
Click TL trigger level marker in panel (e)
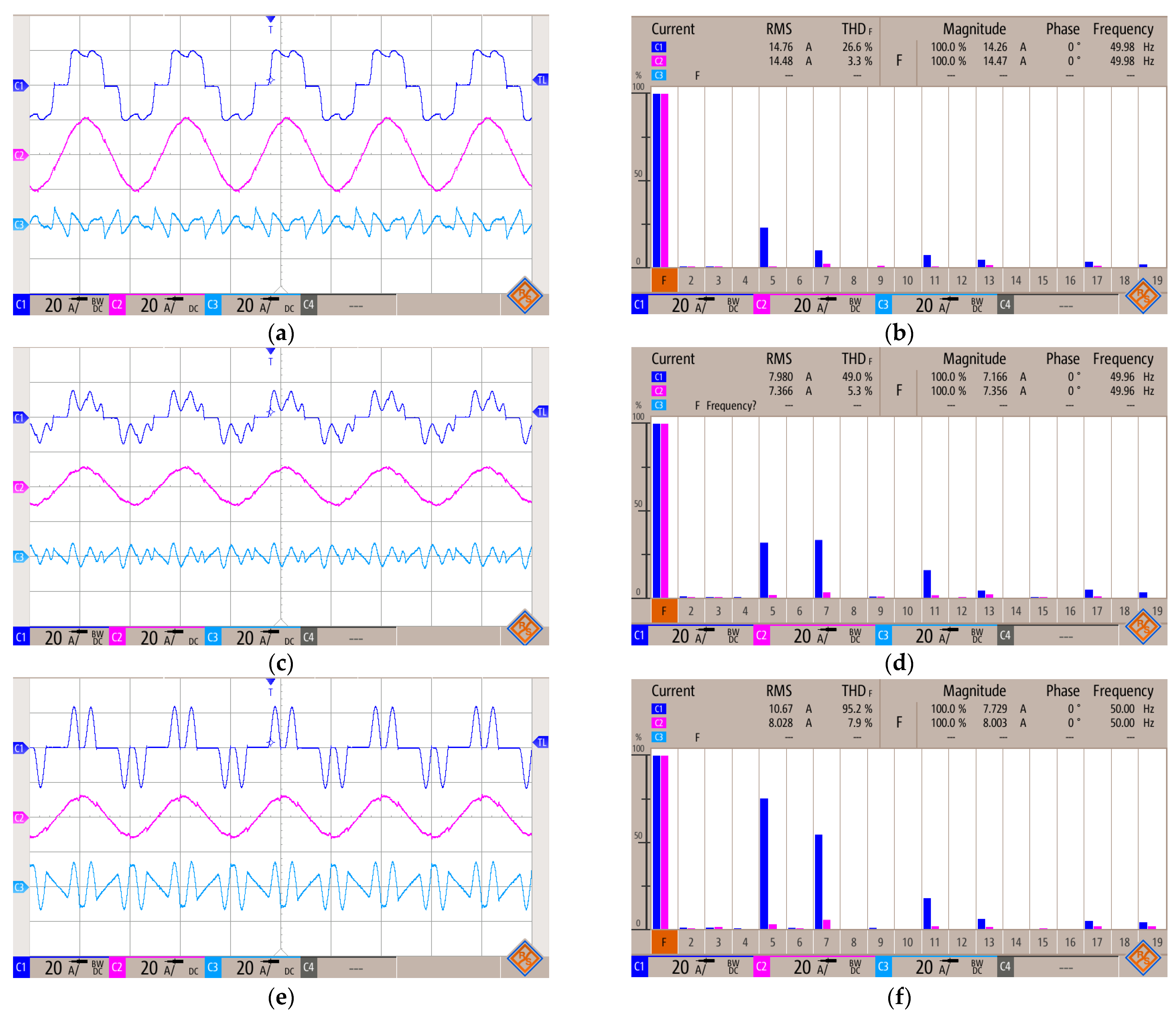[x=542, y=742]
